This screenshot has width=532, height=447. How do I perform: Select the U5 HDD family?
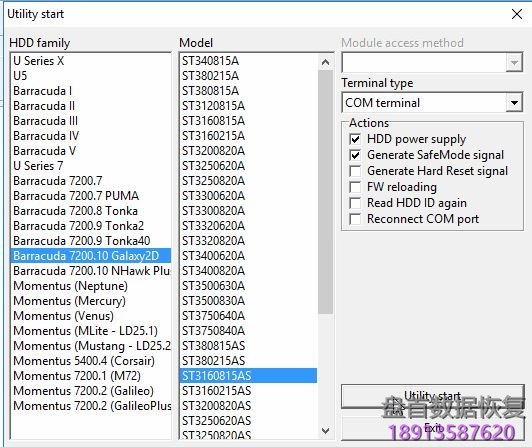tap(91, 76)
